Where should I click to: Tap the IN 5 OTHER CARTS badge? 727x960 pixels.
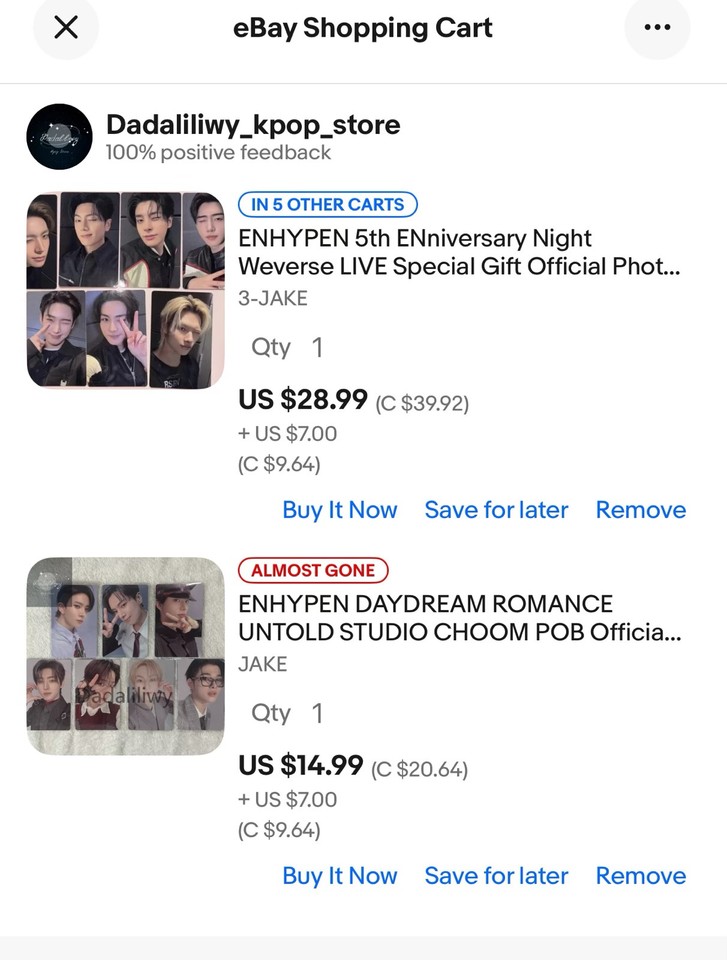(x=327, y=205)
